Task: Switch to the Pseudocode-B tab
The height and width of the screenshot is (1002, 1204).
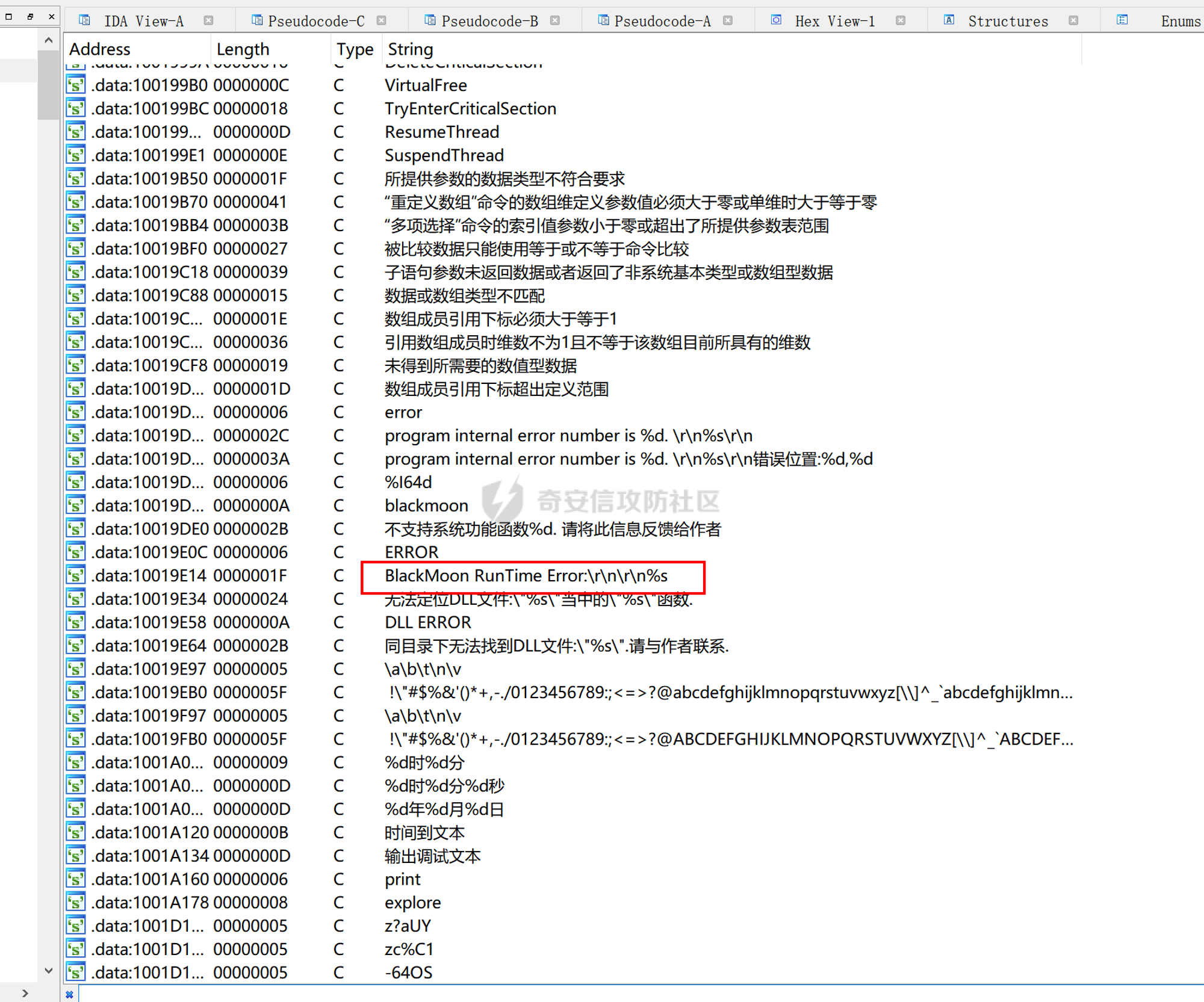Action: tap(489, 21)
